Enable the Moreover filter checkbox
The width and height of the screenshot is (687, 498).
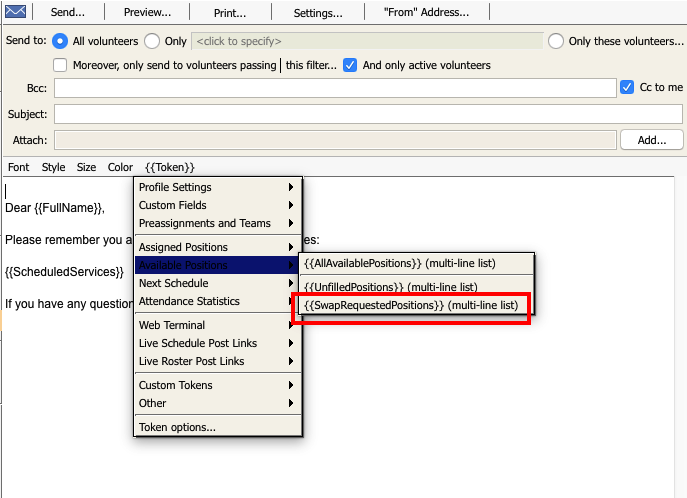pos(60,65)
